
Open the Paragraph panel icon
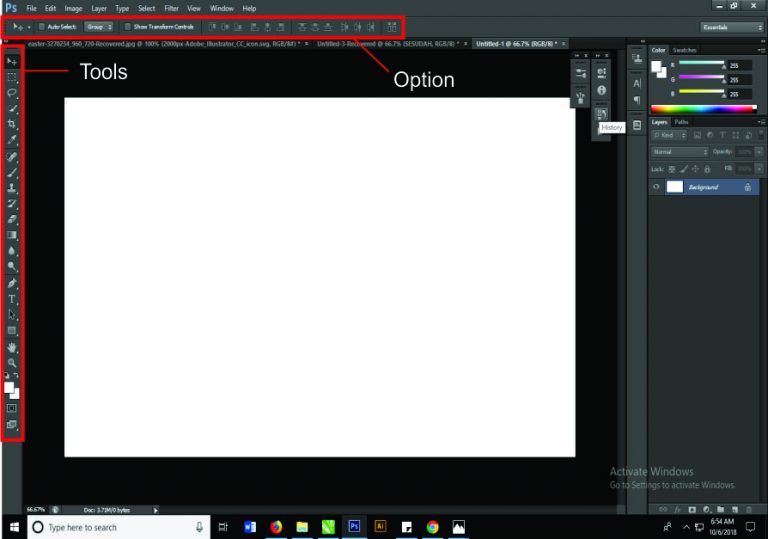637,100
